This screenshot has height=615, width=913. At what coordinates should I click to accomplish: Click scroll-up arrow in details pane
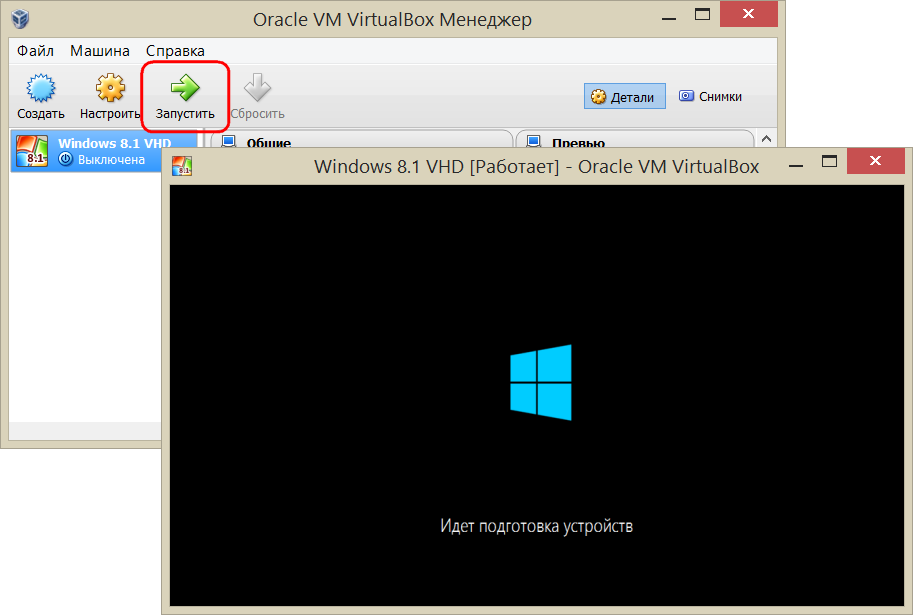click(x=766, y=139)
